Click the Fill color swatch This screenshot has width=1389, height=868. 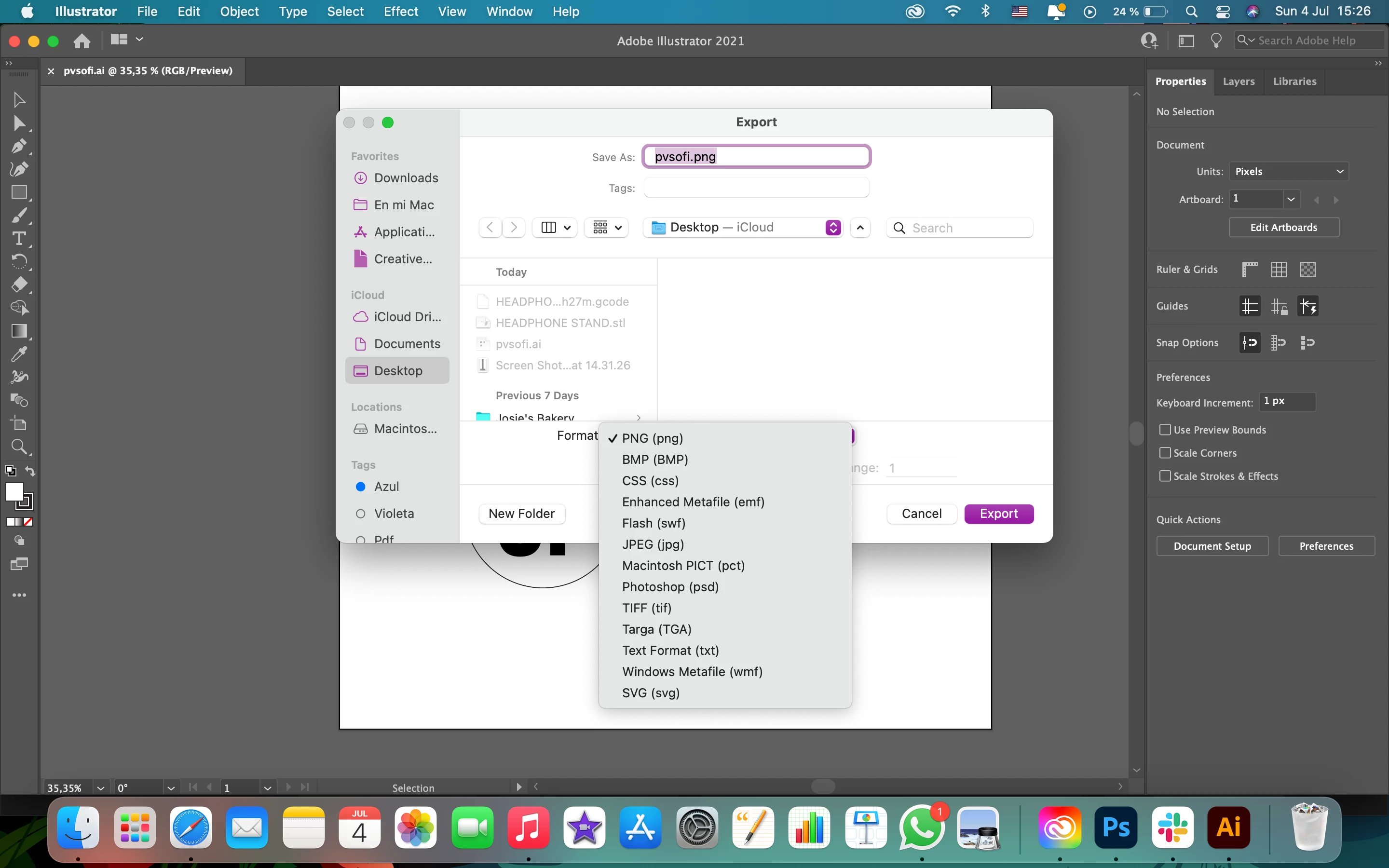pyautogui.click(x=14, y=492)
